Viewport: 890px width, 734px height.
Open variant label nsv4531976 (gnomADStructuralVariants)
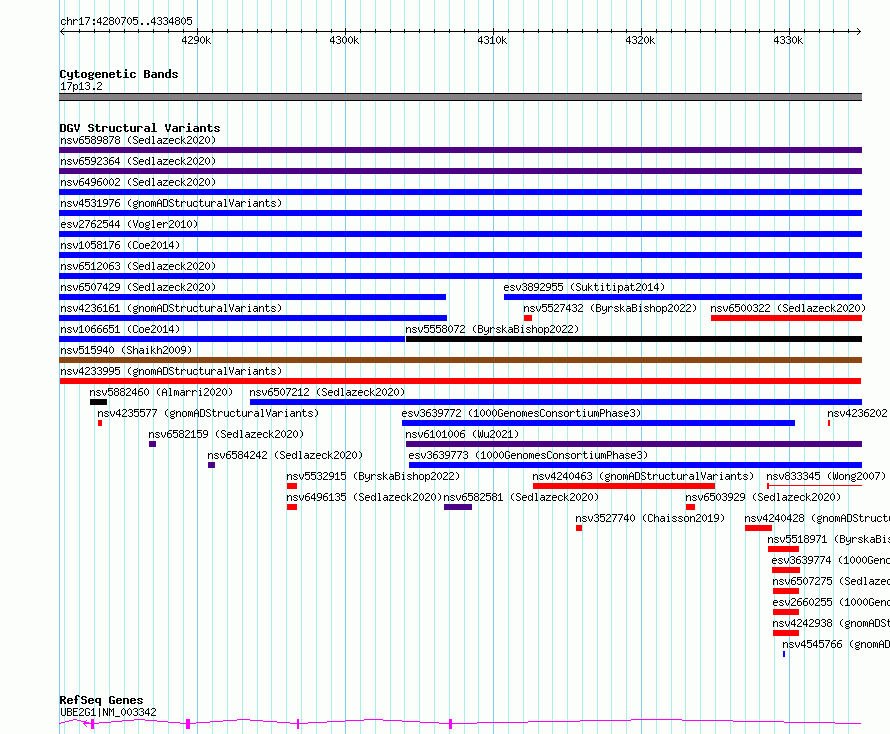[x=171, y=203]
